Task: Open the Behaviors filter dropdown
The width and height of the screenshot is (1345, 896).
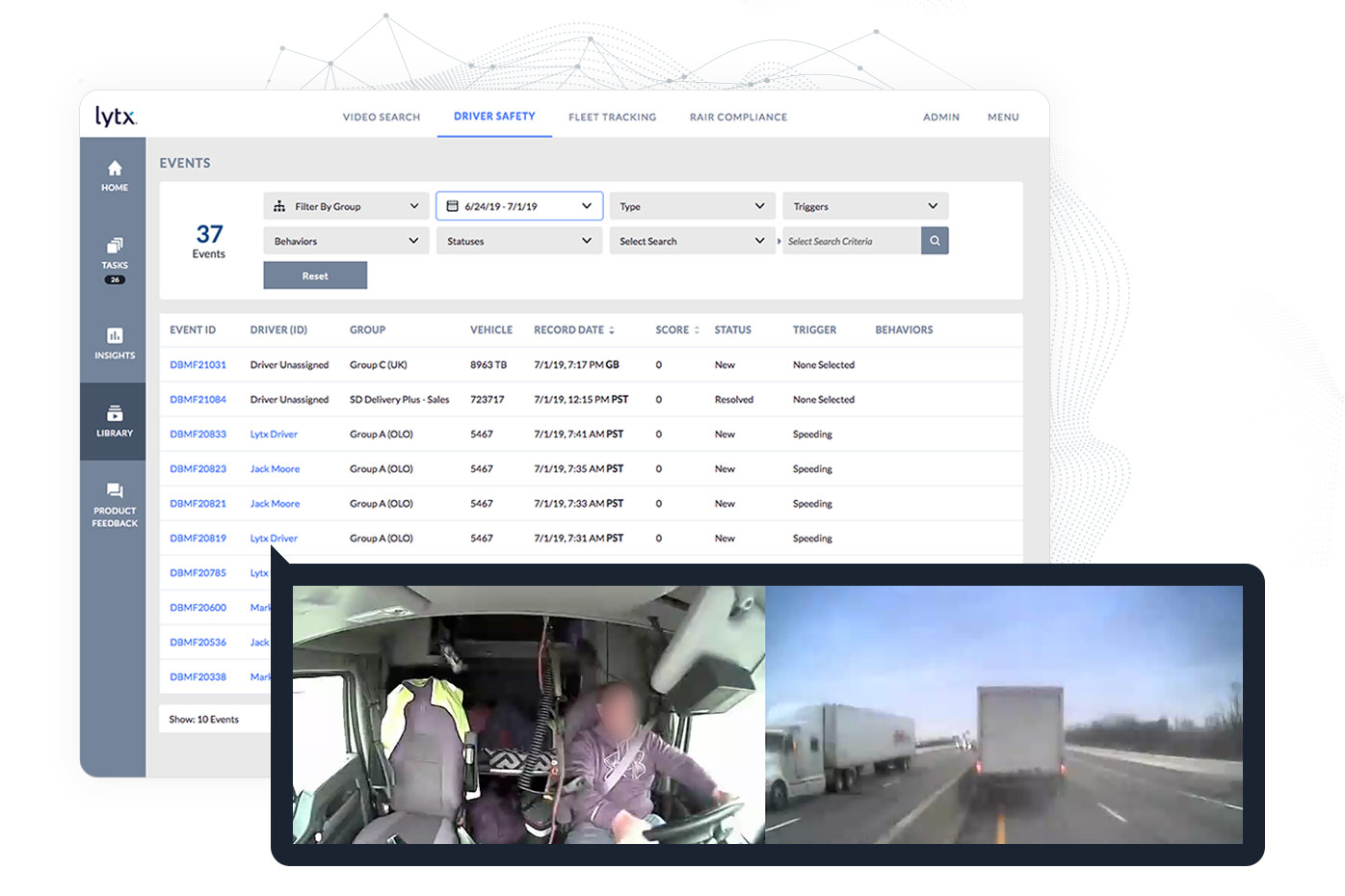Action: pos(347,241)
